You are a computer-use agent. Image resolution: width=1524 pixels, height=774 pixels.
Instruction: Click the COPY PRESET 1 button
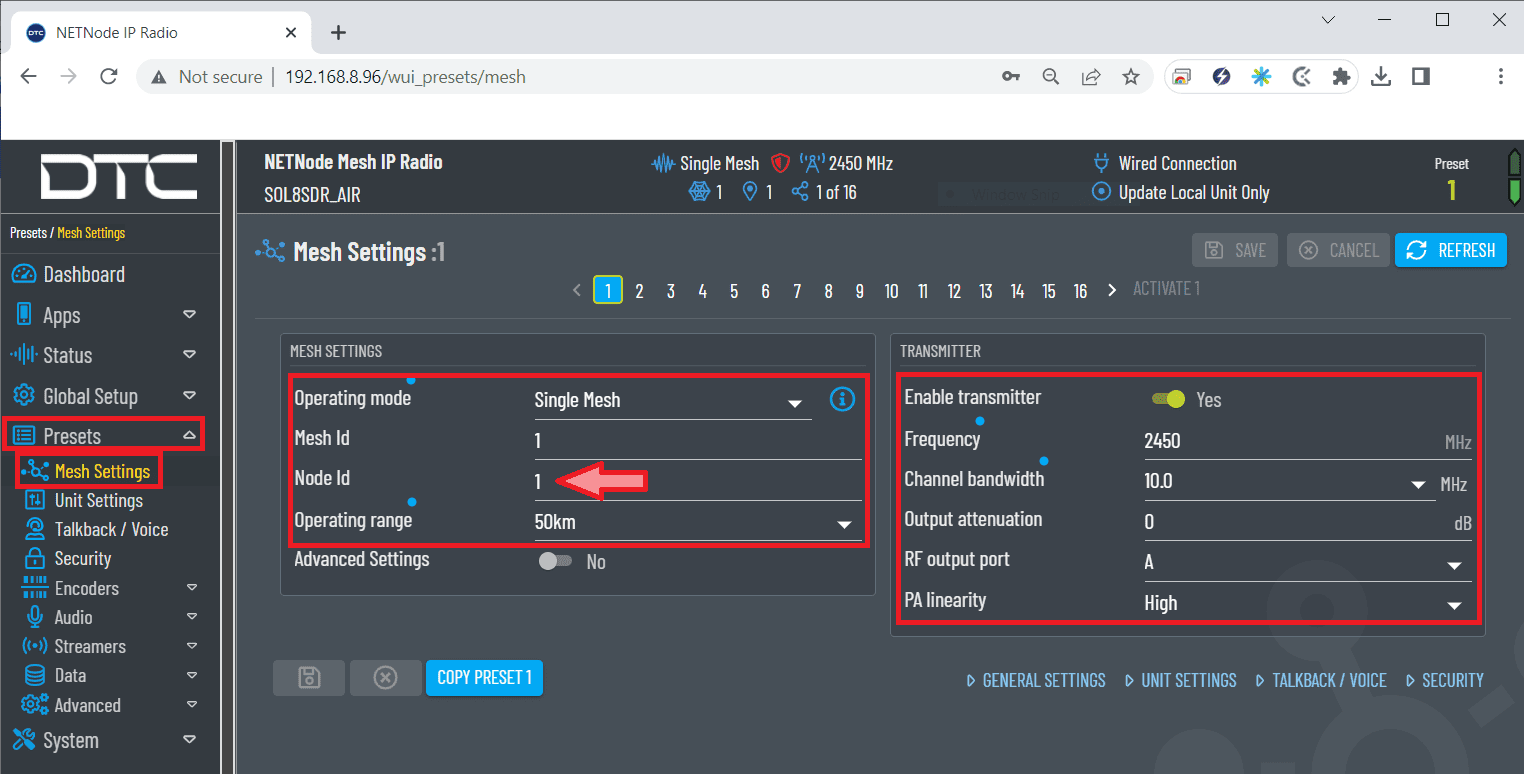(x=484, y=678)
